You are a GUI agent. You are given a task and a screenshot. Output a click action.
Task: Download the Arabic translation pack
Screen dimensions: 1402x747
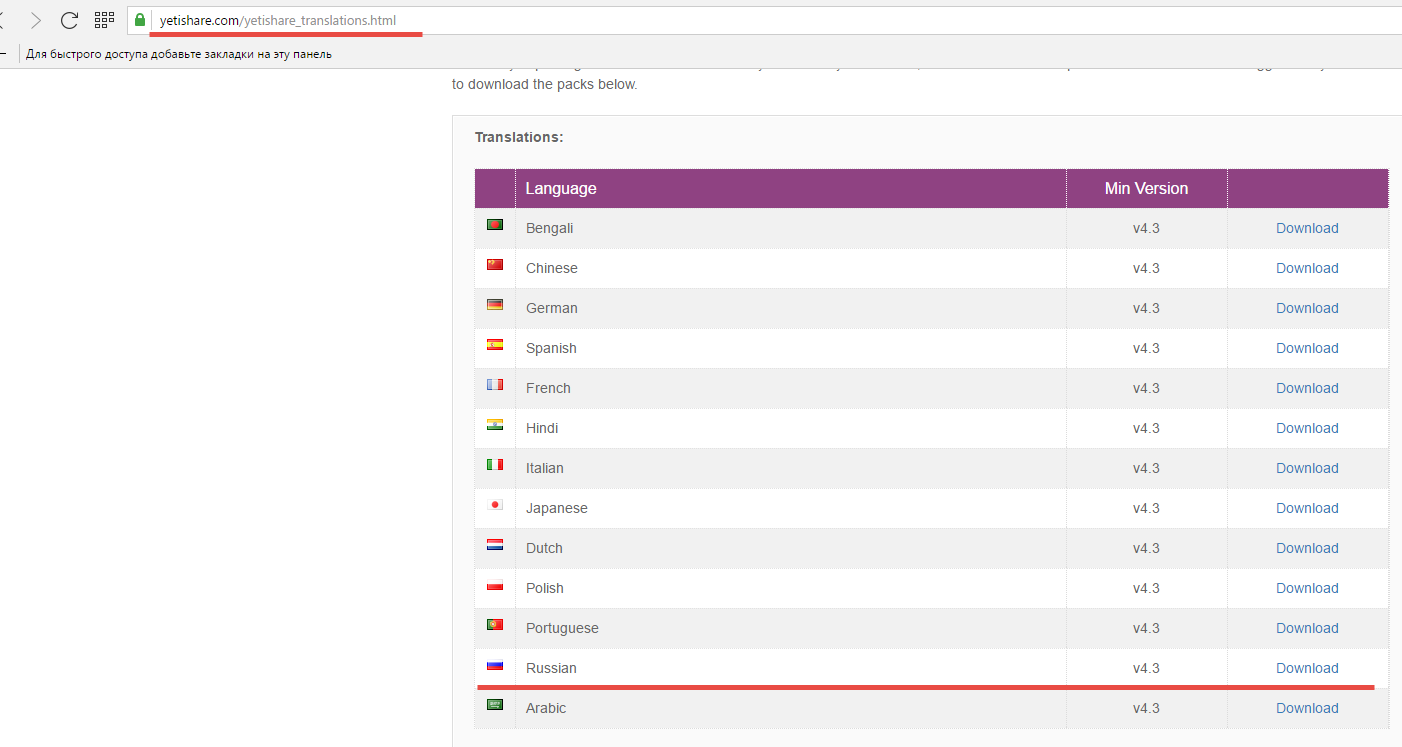coord(1307,708)
